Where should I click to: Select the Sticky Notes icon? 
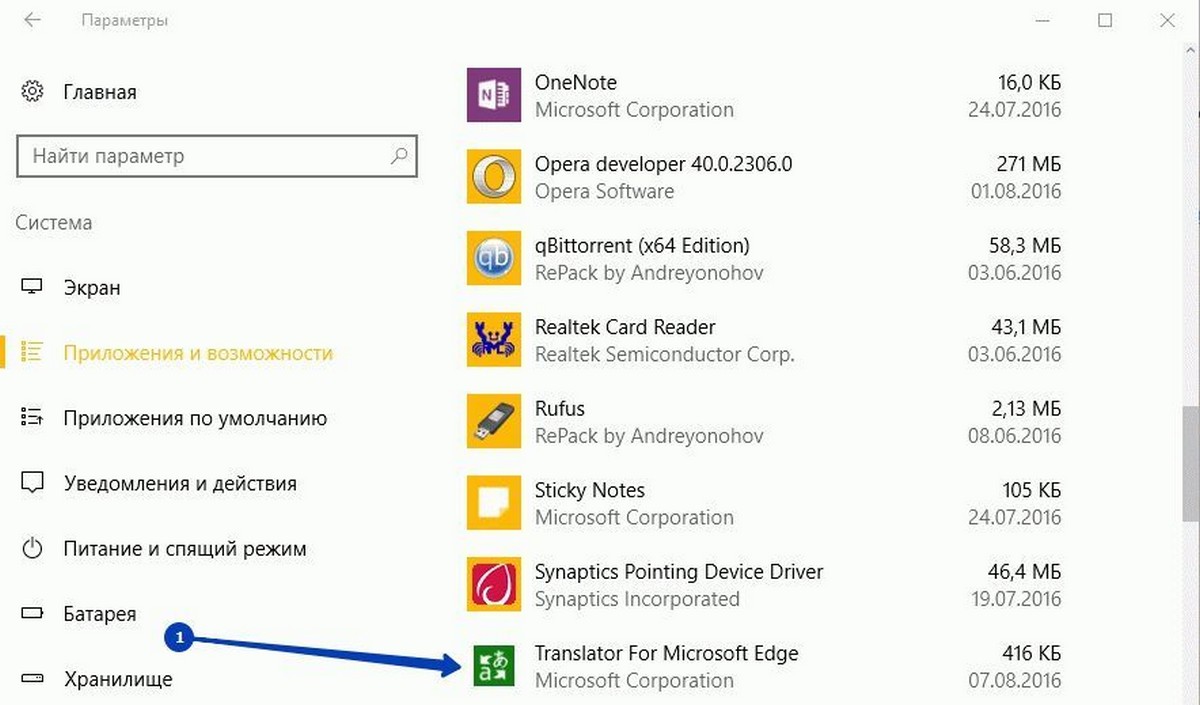(495, 503)
